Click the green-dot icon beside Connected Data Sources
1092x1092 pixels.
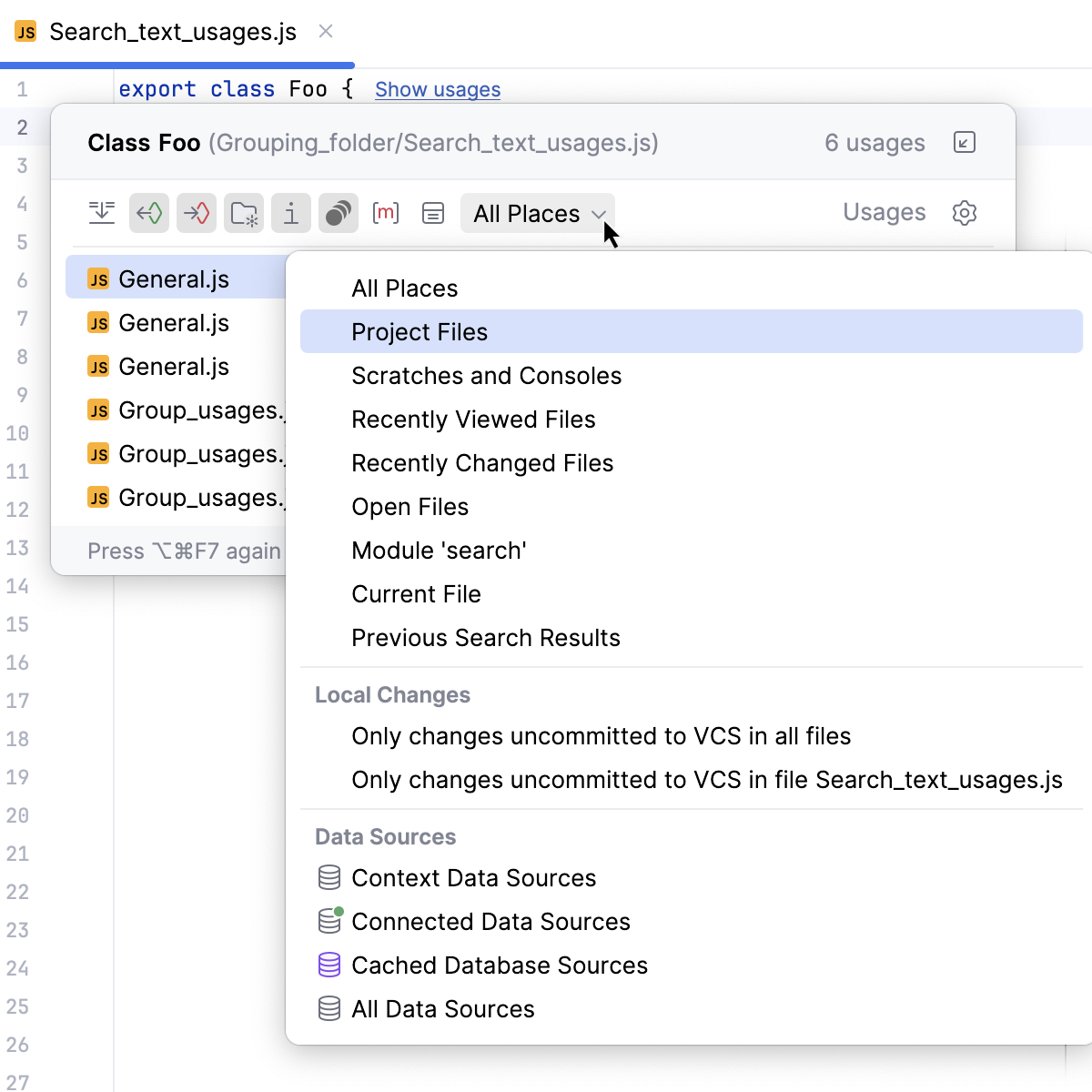(329, 921)
